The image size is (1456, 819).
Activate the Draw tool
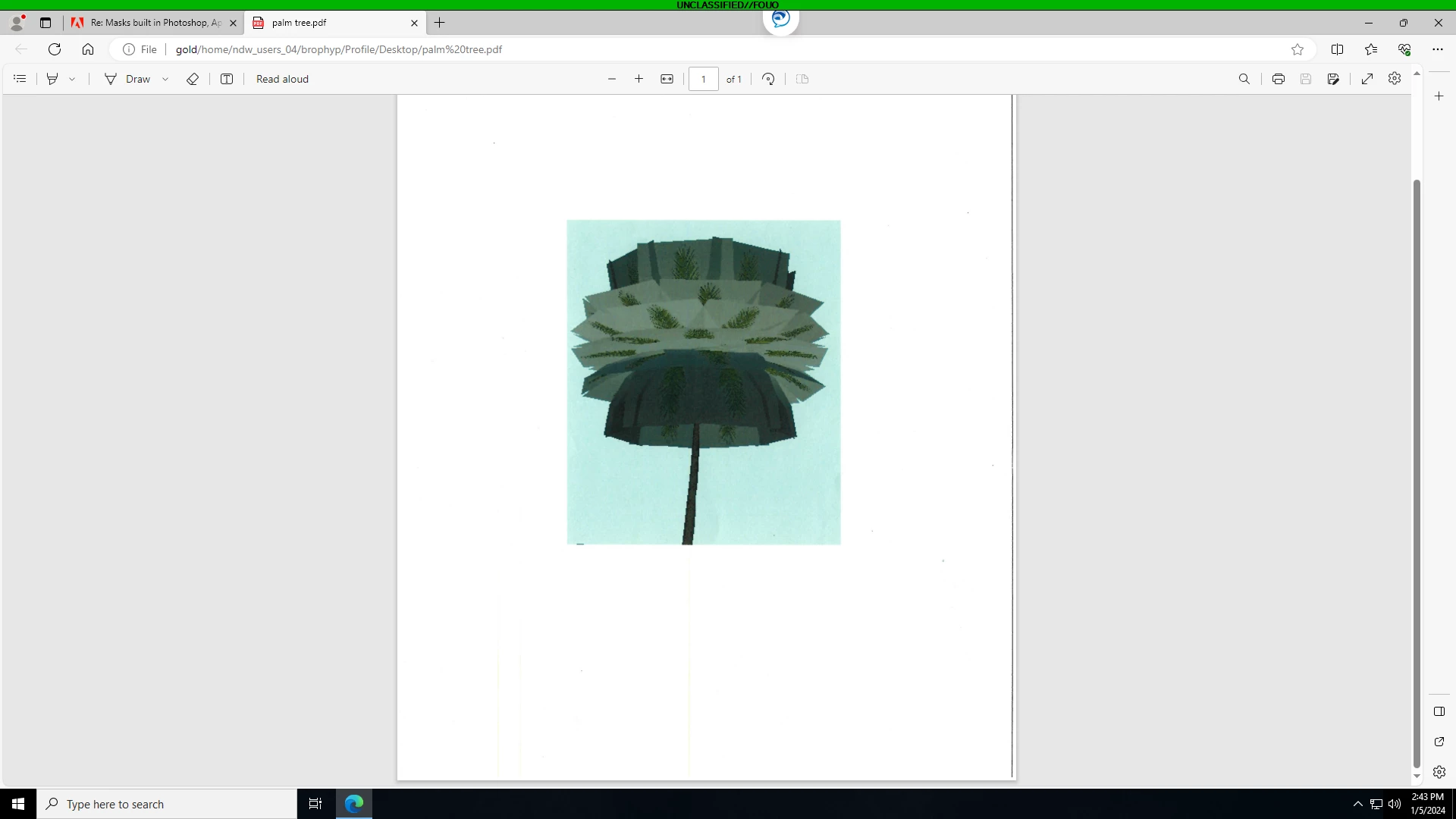127,79
